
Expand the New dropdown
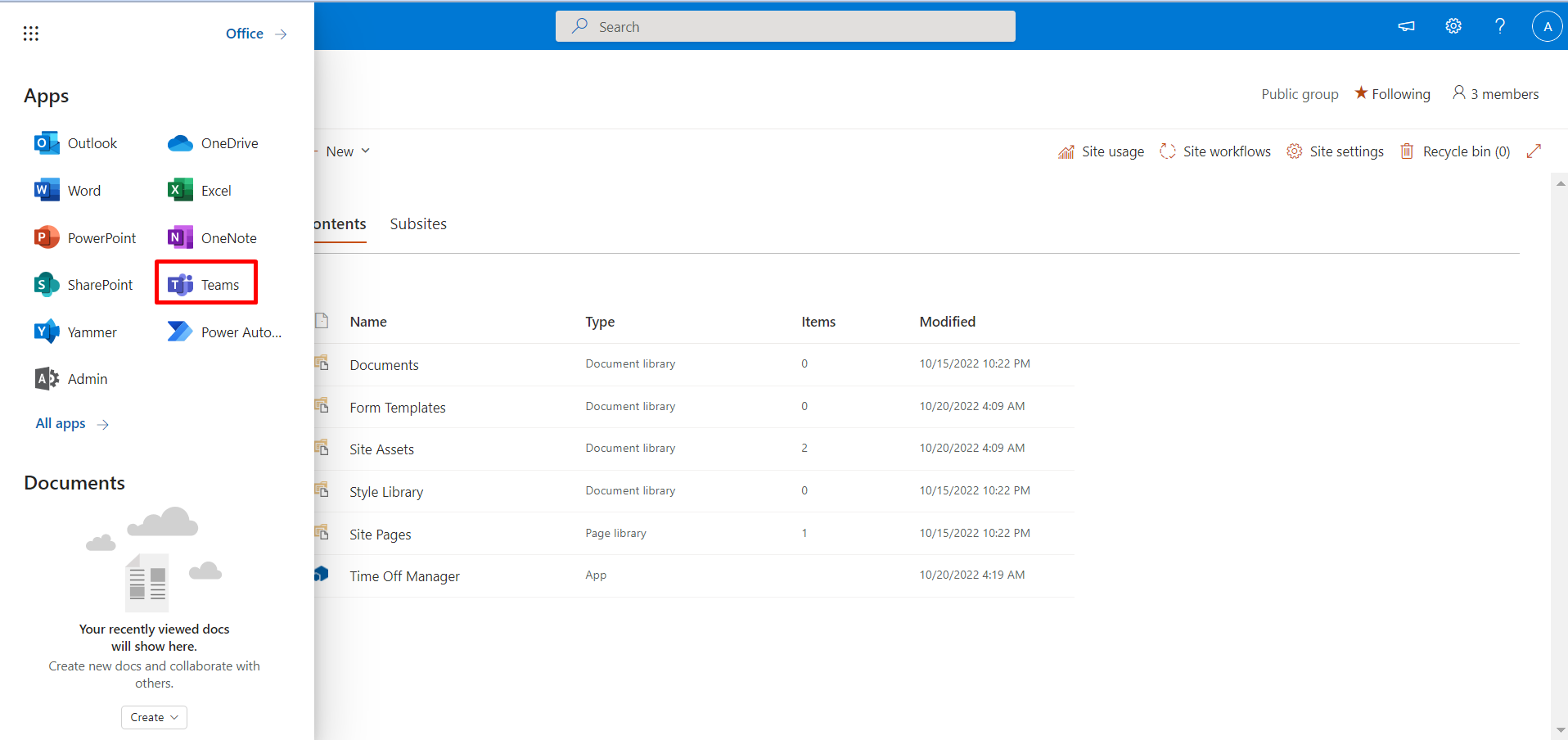pyautogui.click(x=348, y=151)
